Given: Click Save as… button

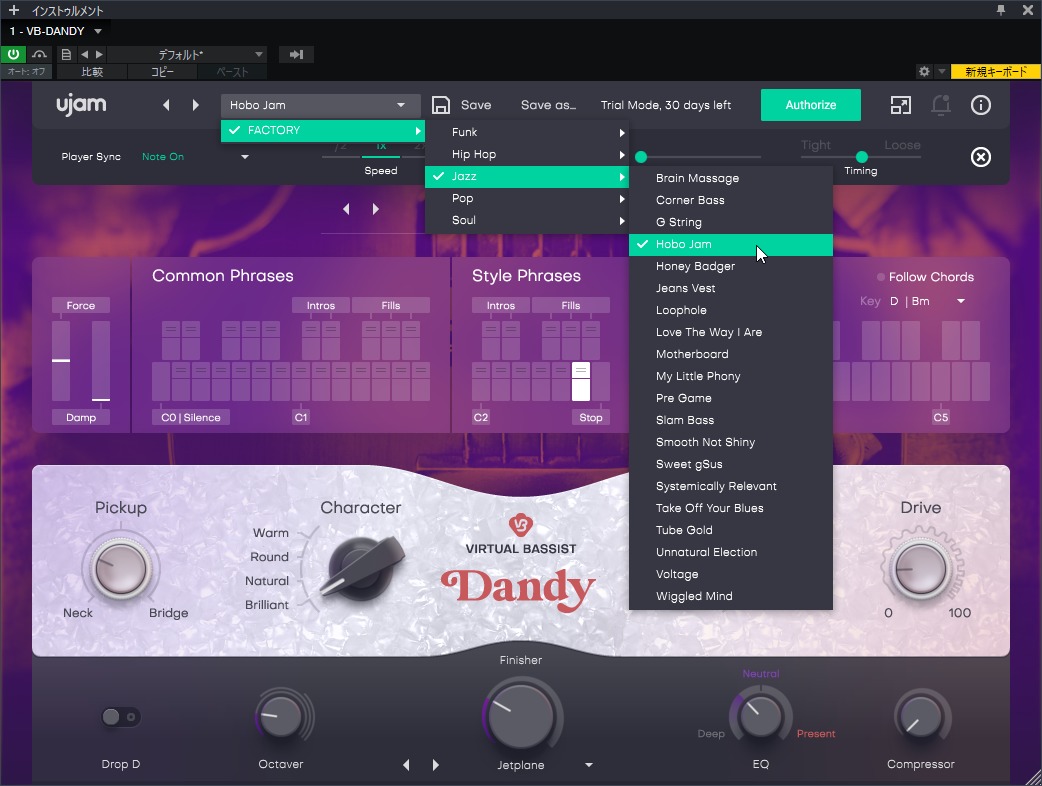Looking at the screenshot, I should [548, 105].
